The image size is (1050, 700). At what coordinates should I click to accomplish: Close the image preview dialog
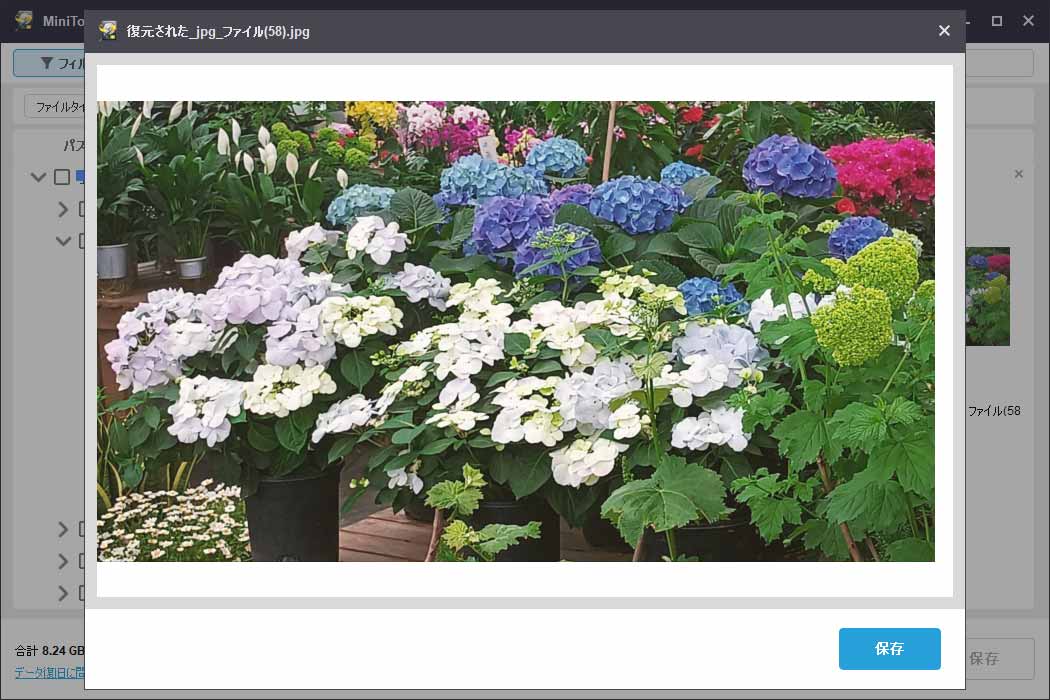(944, 31)
